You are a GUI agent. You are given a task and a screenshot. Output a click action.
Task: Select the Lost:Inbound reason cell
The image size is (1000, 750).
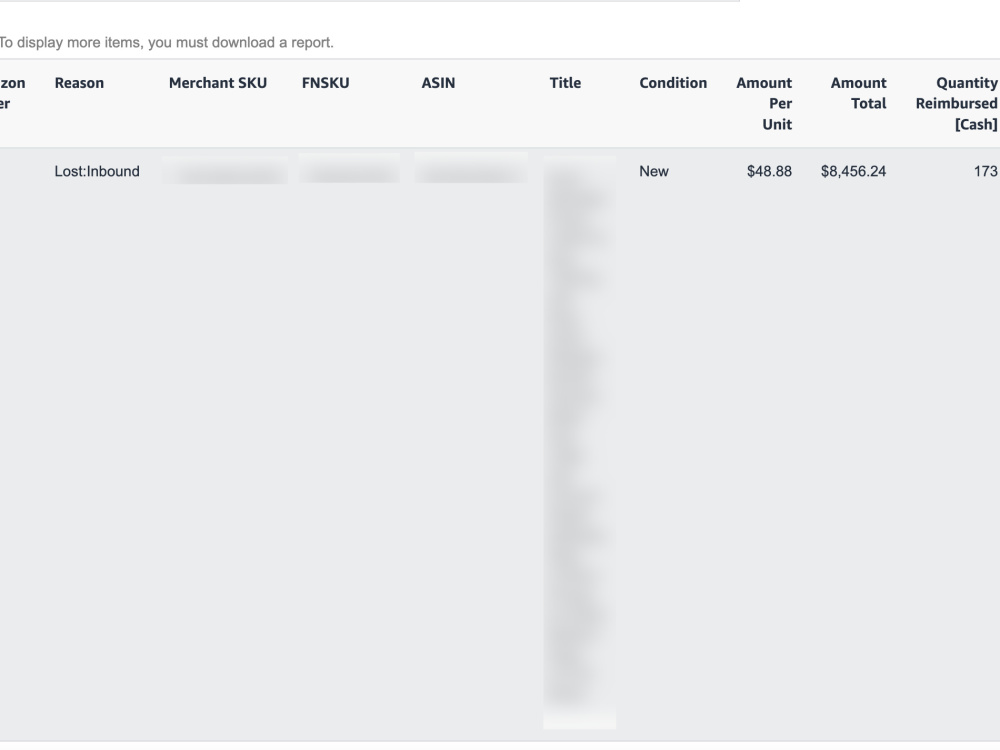97,172
